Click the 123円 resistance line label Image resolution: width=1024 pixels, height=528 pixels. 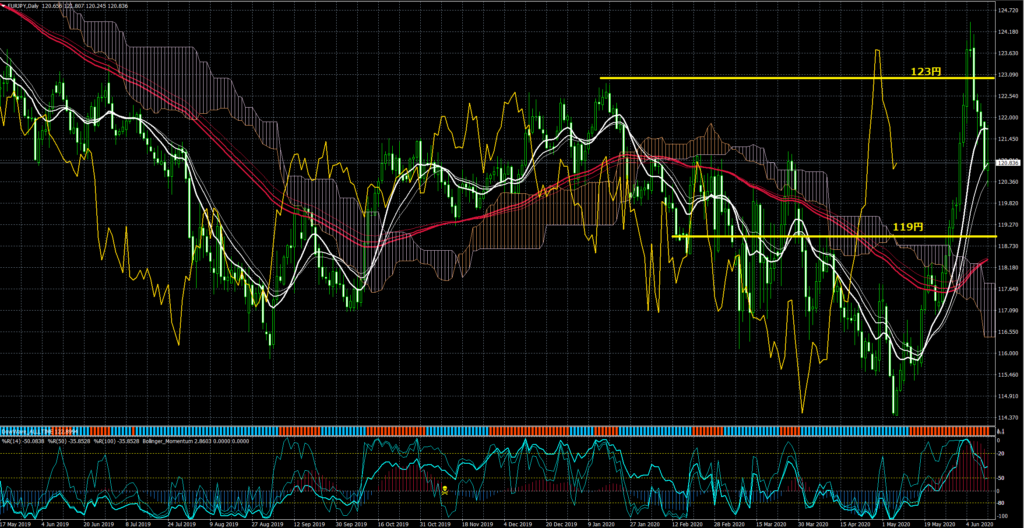pyautogui.click(x=925, y=72)
